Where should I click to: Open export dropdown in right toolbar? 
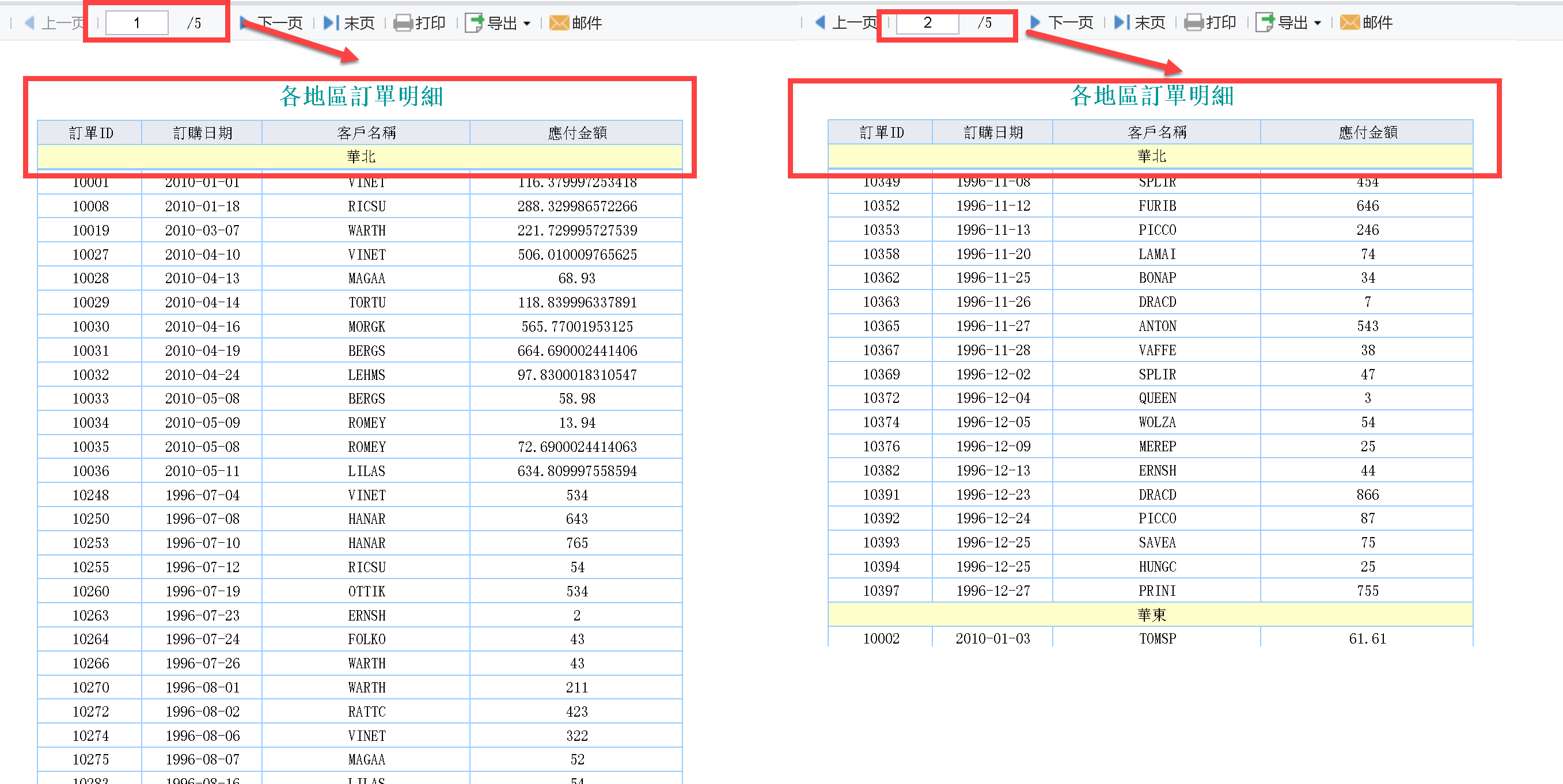coord(1317,23)
